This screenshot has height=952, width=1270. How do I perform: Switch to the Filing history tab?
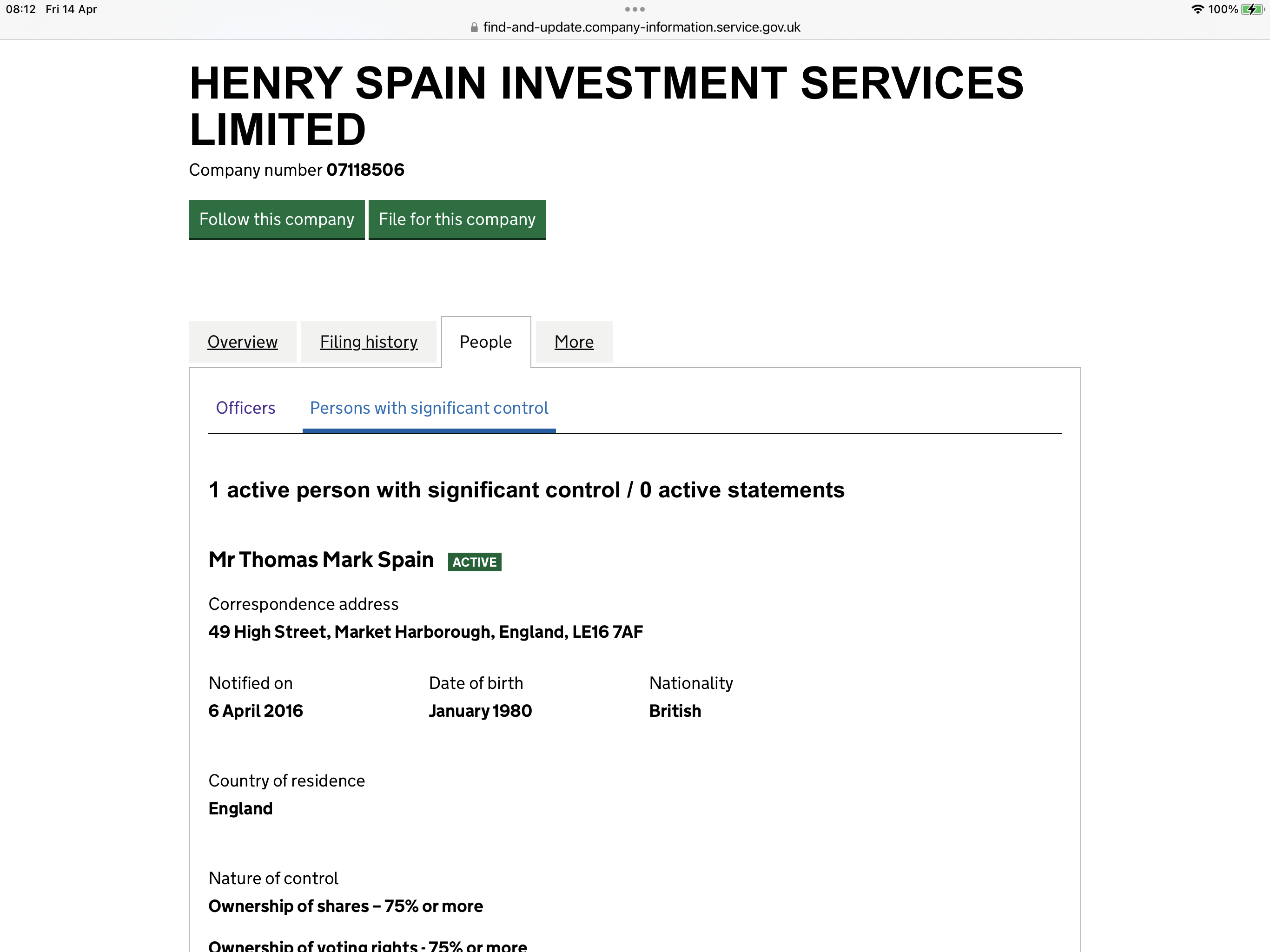(369, 342)
